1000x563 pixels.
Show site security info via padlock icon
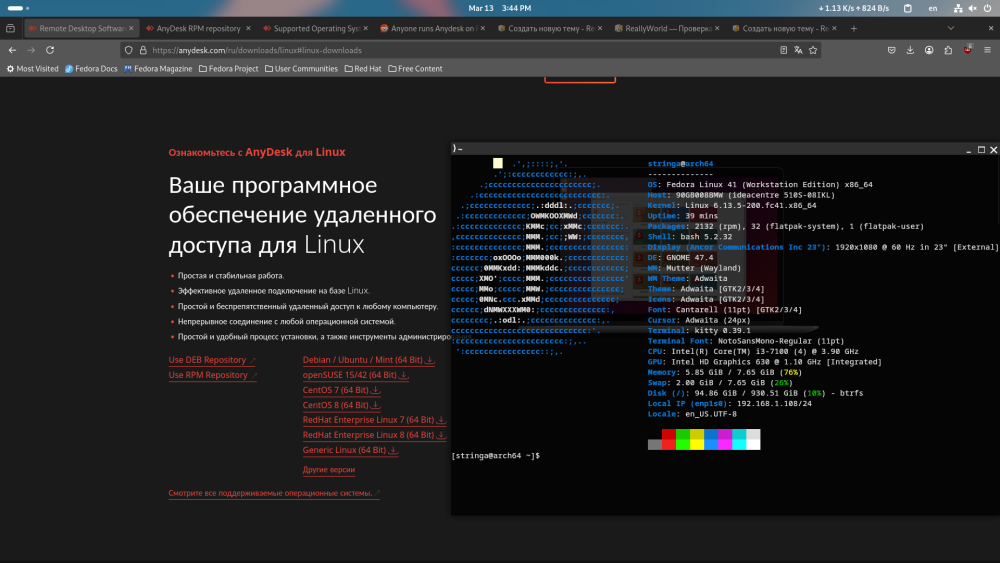143,50
